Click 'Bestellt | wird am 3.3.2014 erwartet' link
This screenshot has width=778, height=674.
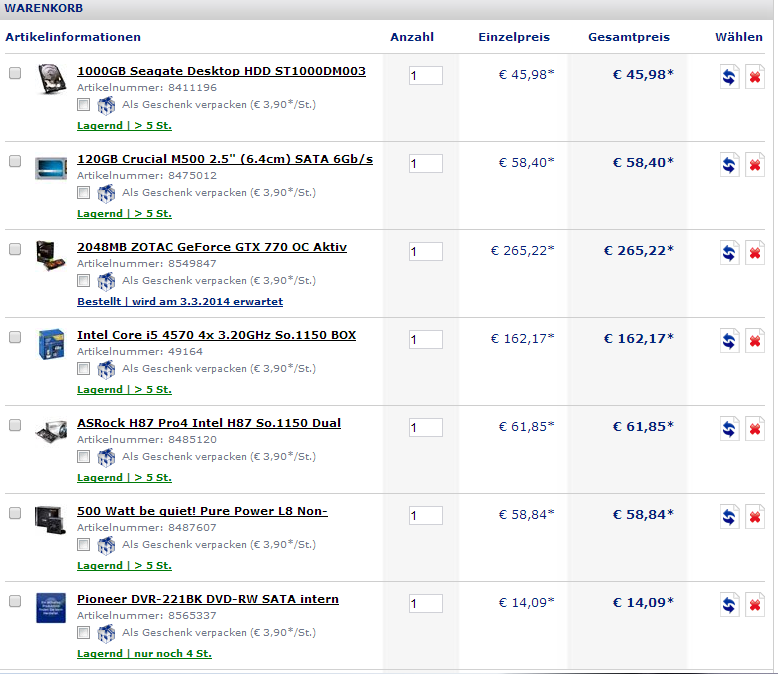[x=180, y=302]
